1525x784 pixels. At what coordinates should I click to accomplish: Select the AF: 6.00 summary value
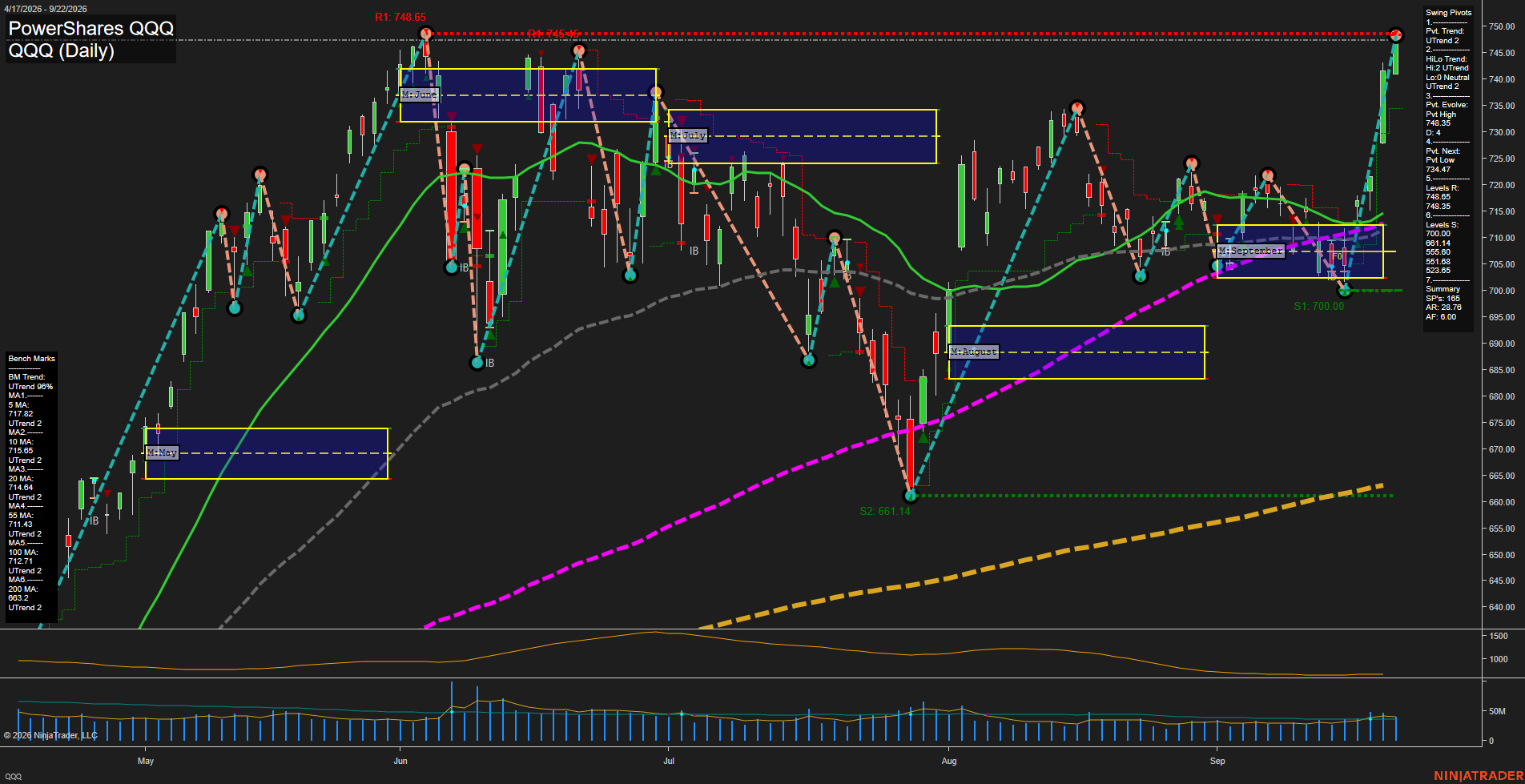pyautogui.click(x=1441, y=317)
